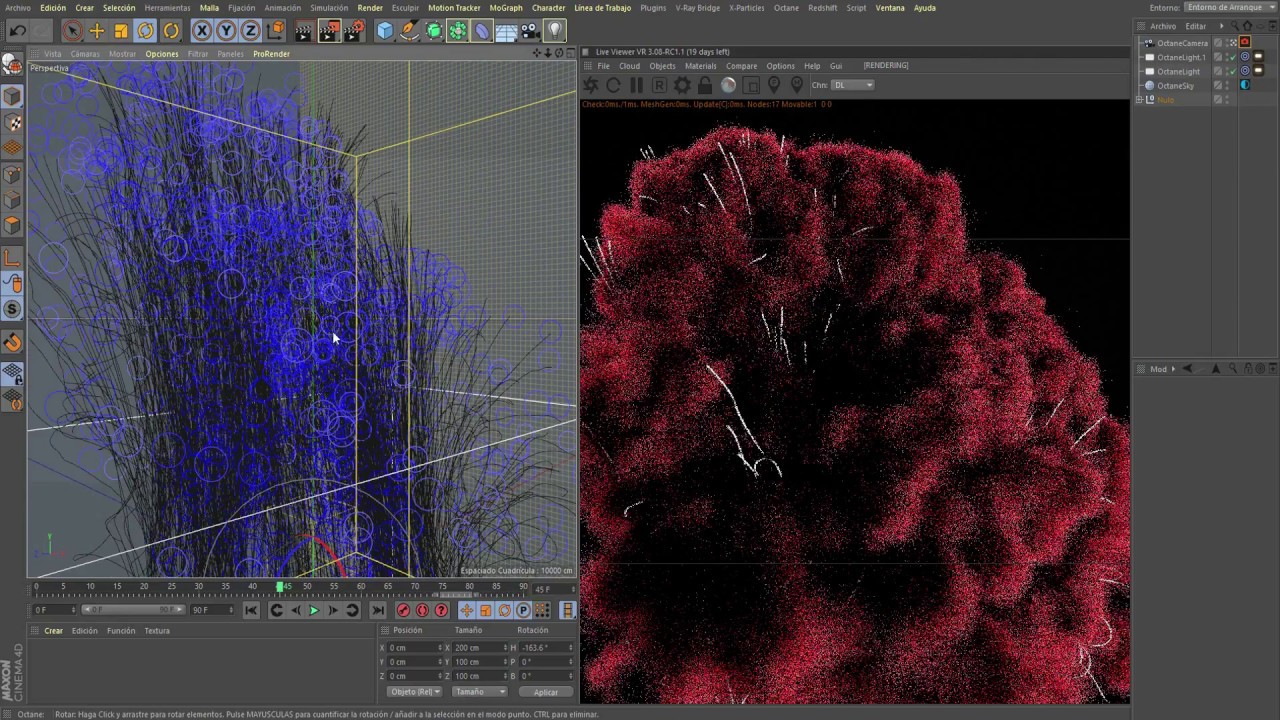Screen dimensions: 1280x720
Task: Play the animation forward
Action: click(x=313, y=610)
